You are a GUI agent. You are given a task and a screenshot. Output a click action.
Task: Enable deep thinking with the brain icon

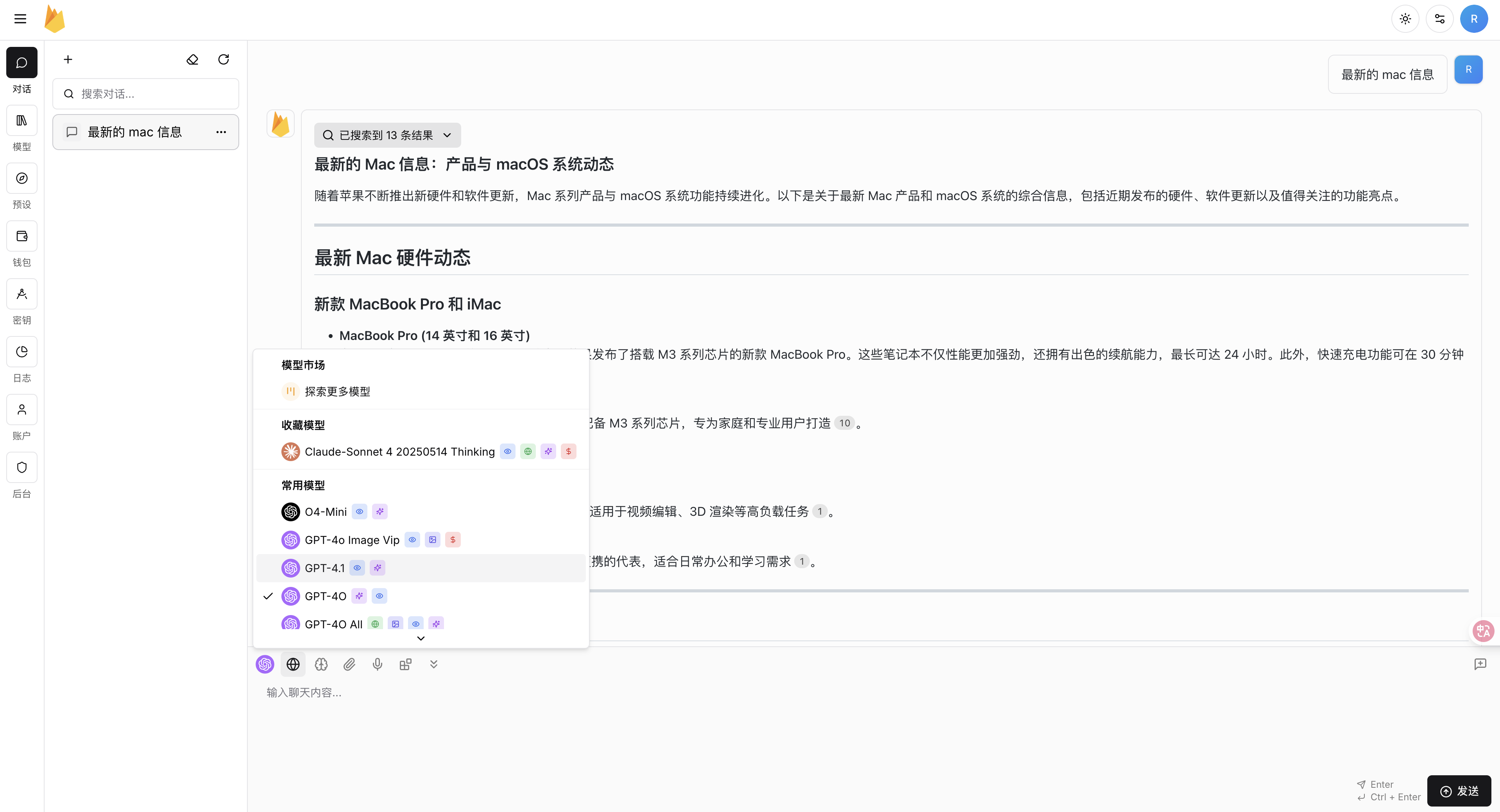(321, 664)
